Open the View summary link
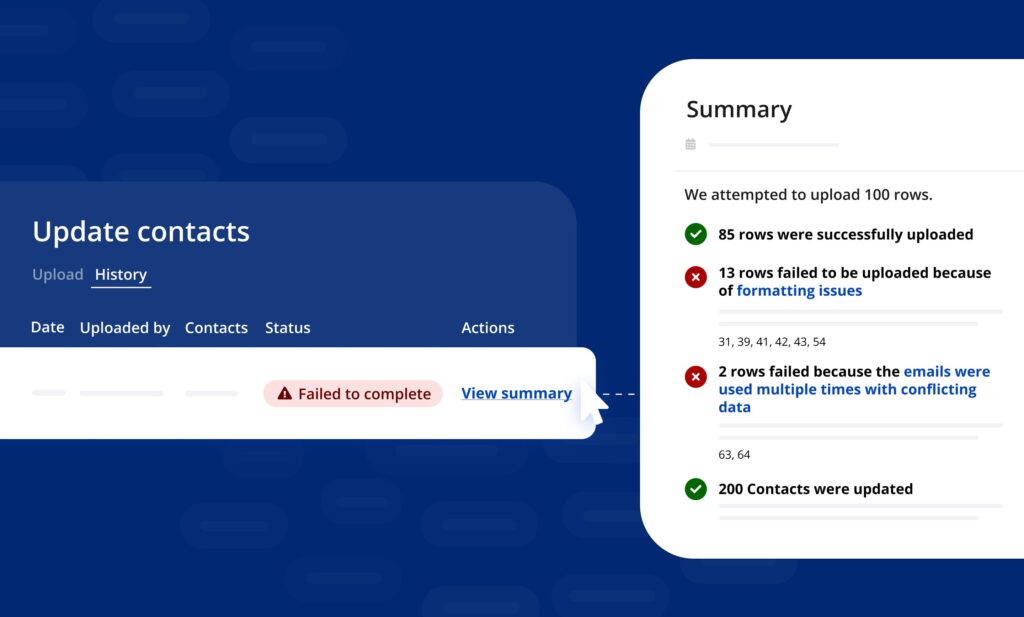Image resolution: width=1024 pixels, height=617 pixels. 516,393
